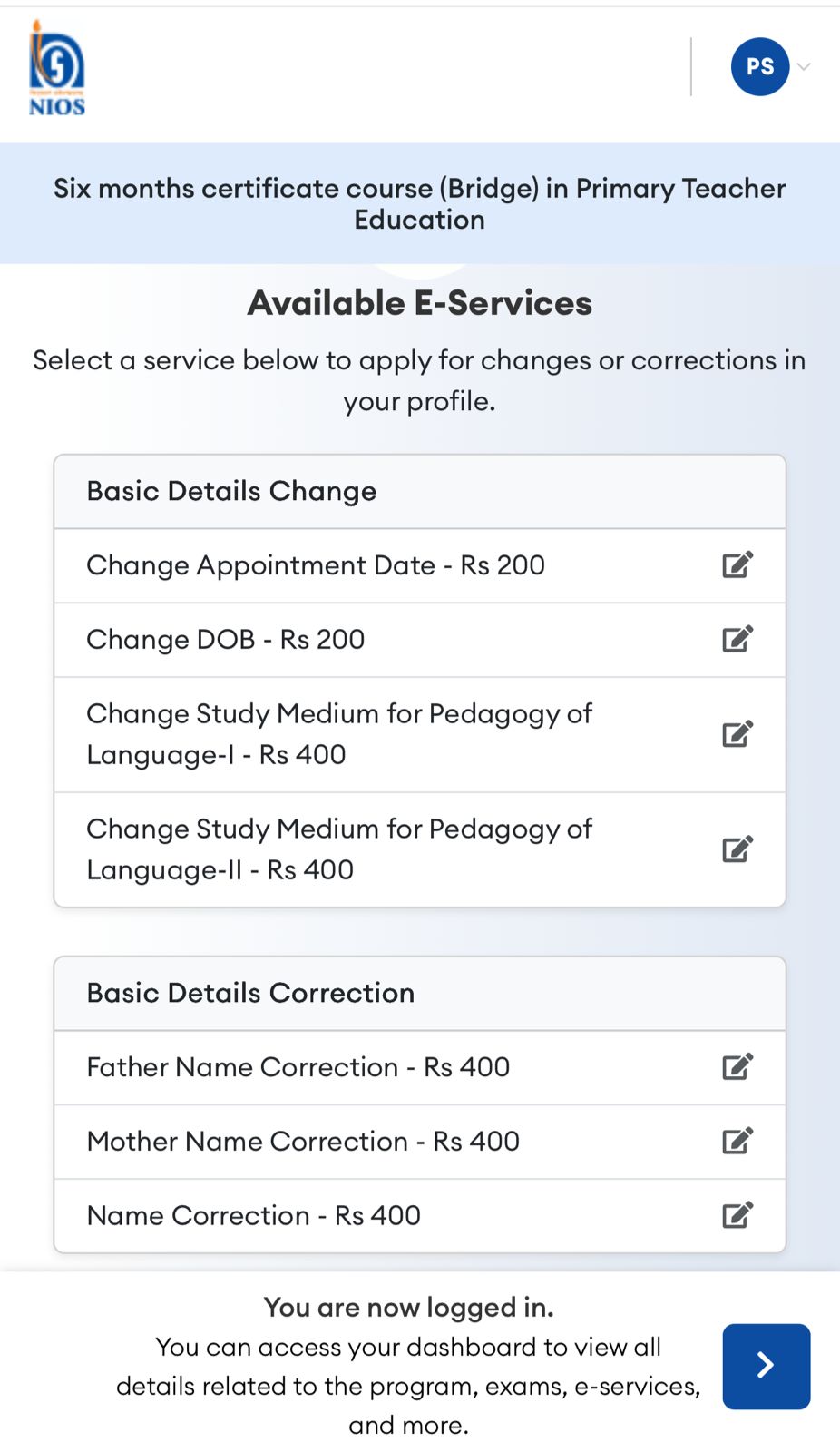Screen dimensions: 840x1452
Task: Choose Change Study Medium for Language-I service
Action: pos(339,734)
